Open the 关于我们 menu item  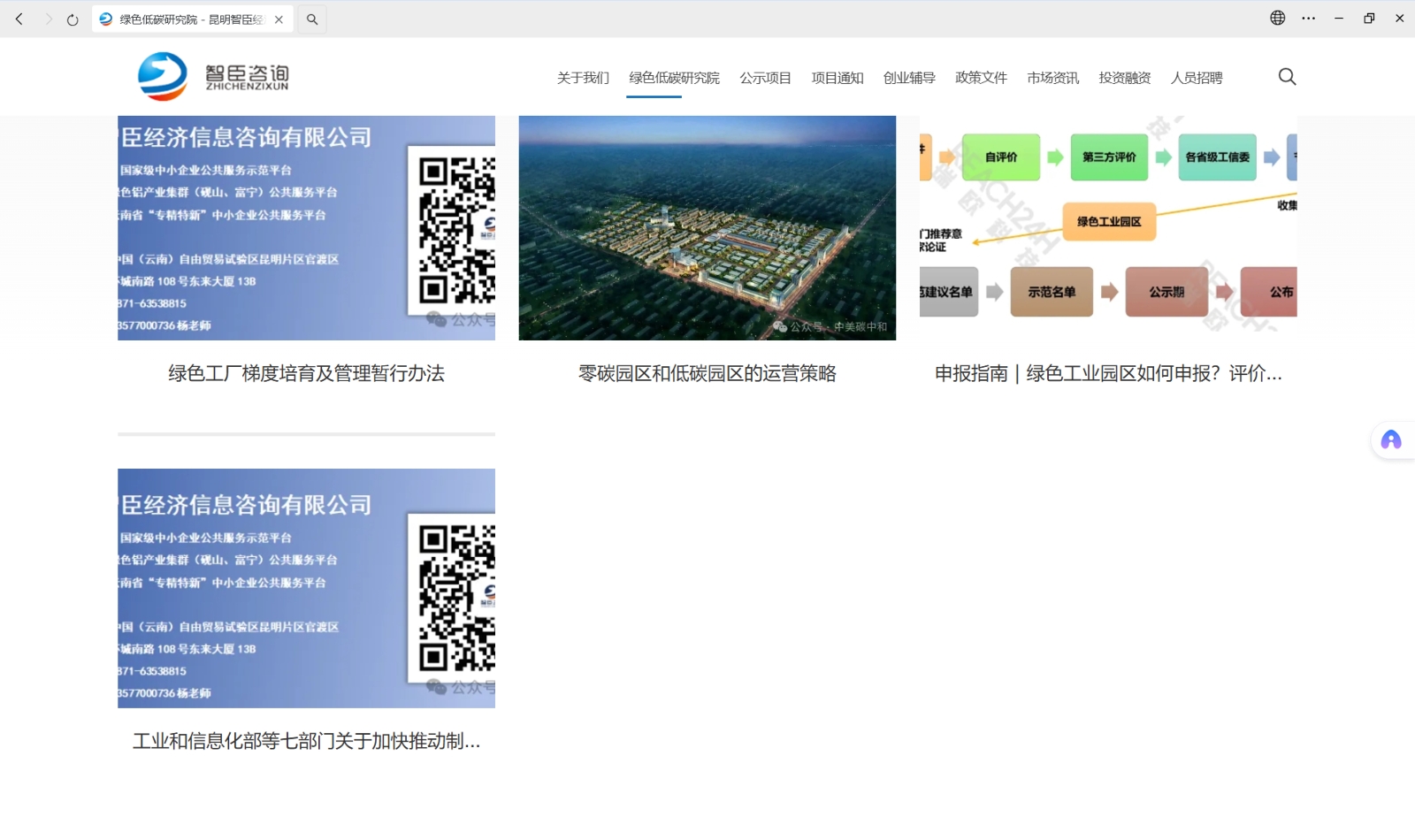582,78
